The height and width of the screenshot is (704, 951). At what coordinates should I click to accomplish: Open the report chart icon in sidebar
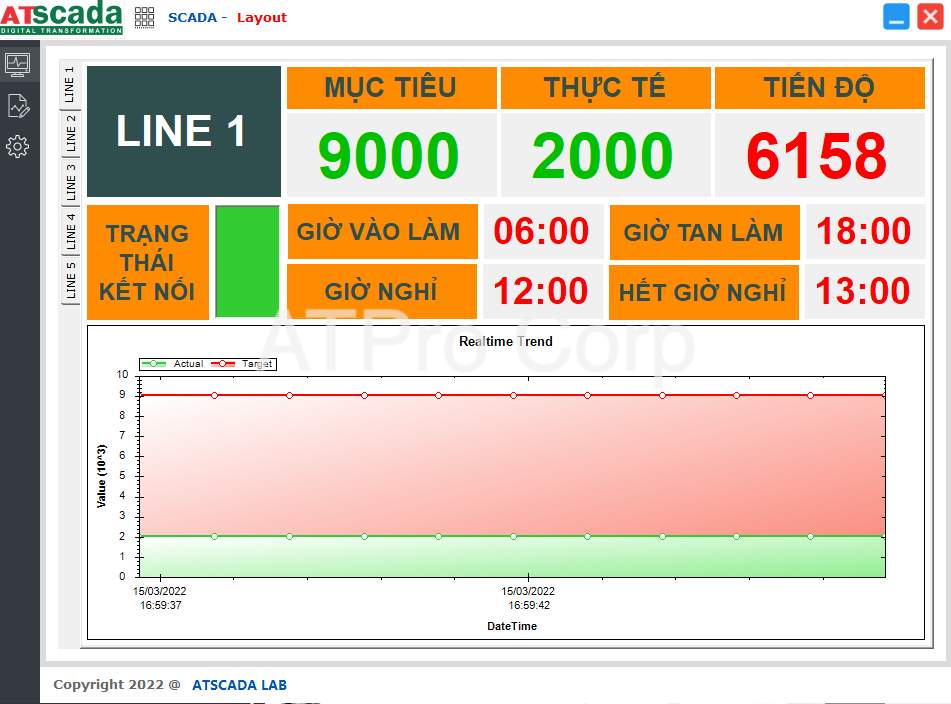pyautogui.click(x=18, y=105)
